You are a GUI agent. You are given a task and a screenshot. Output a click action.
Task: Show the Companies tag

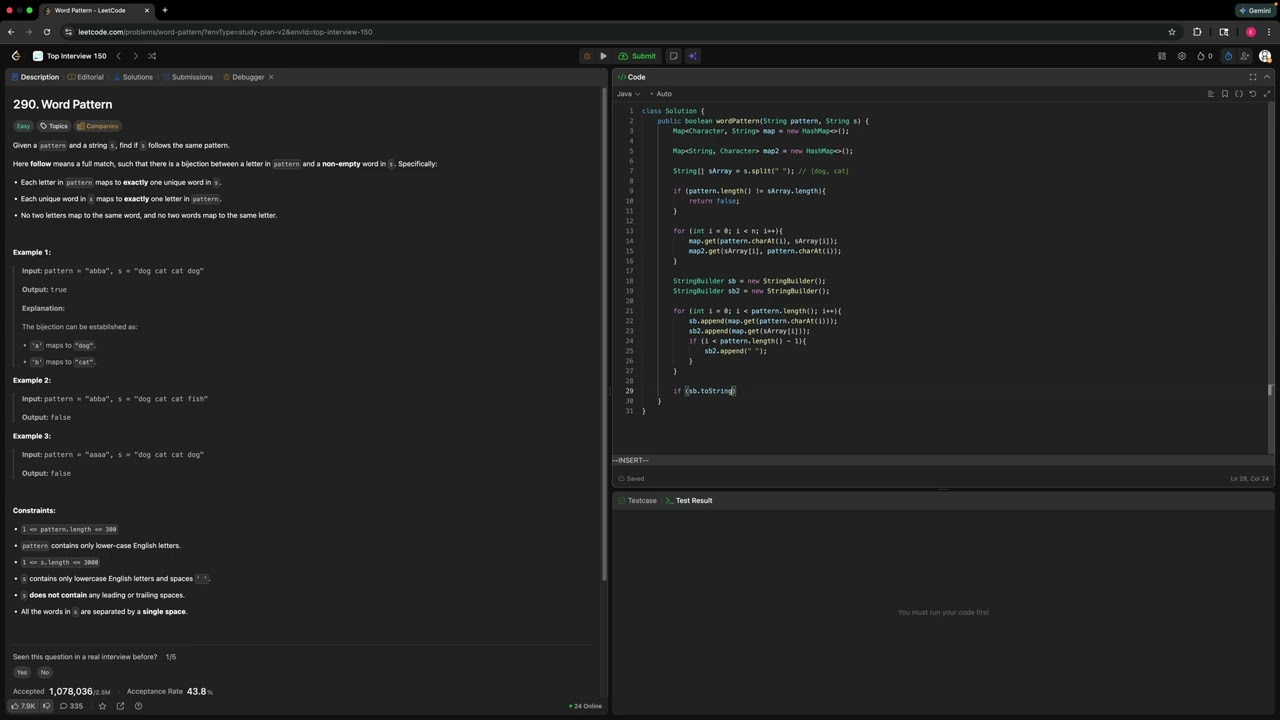[98, 126]
